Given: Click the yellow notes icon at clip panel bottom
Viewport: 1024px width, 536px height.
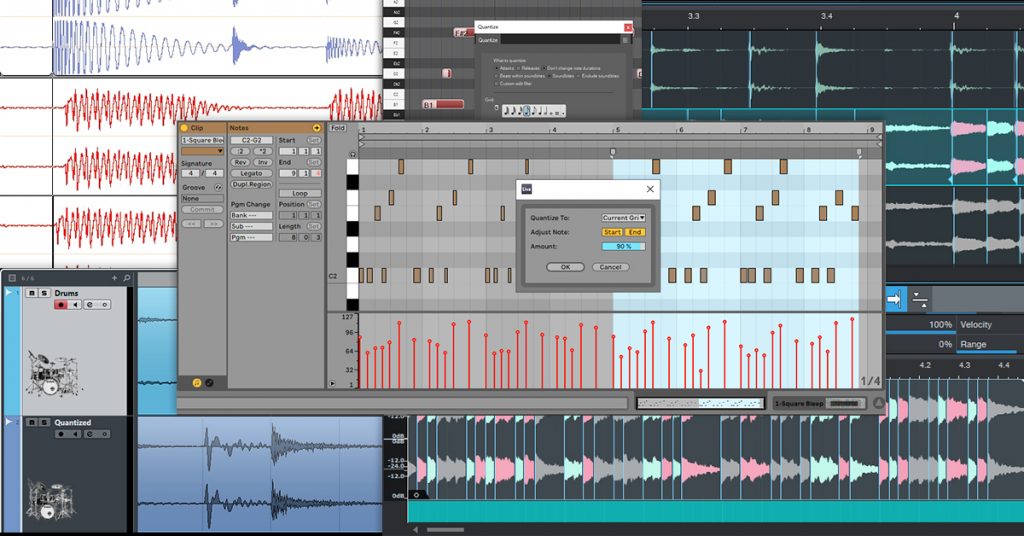Looking at the screenshot, I should (197, 383).
